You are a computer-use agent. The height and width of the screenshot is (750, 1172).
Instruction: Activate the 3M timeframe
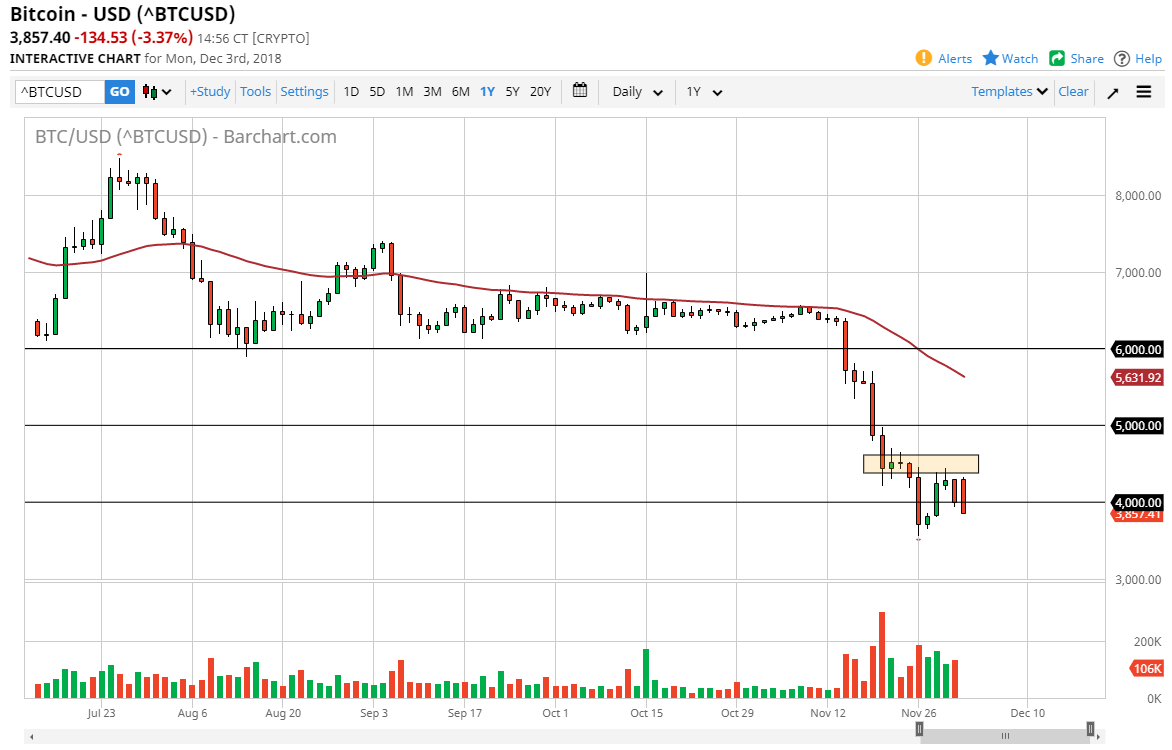tap(432, 91)
